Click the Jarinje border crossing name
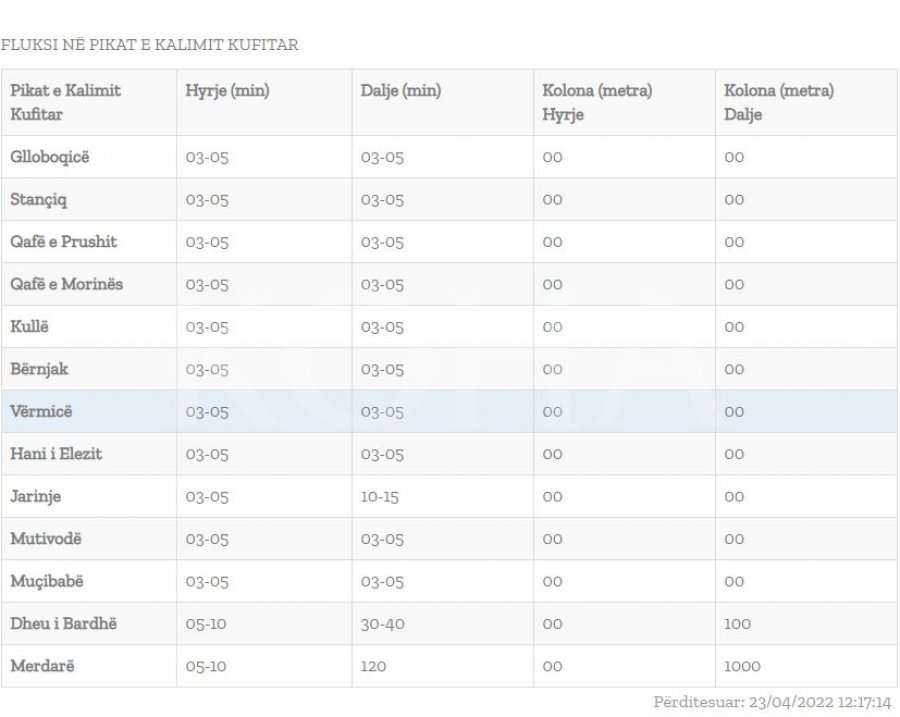 [x=35, y=496]
